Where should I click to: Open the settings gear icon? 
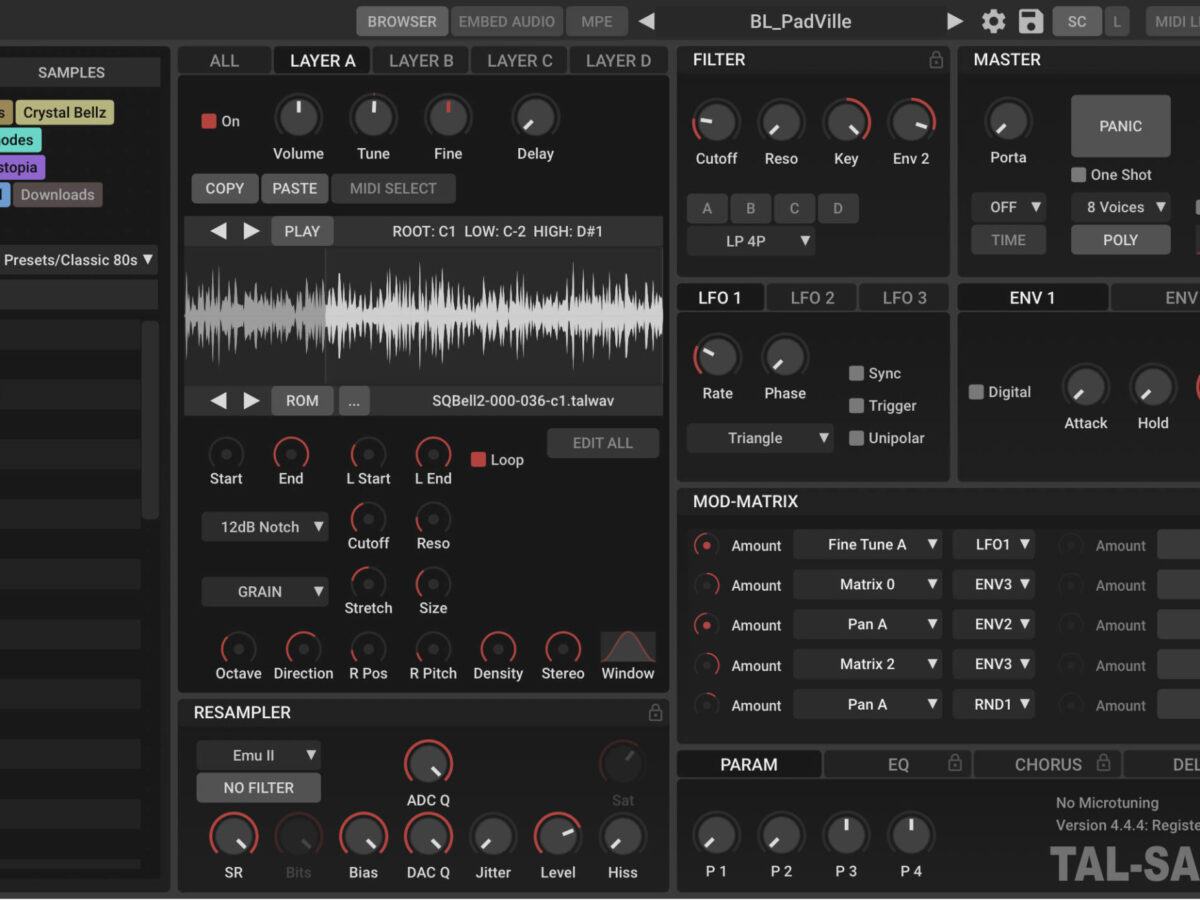[993, 21]
